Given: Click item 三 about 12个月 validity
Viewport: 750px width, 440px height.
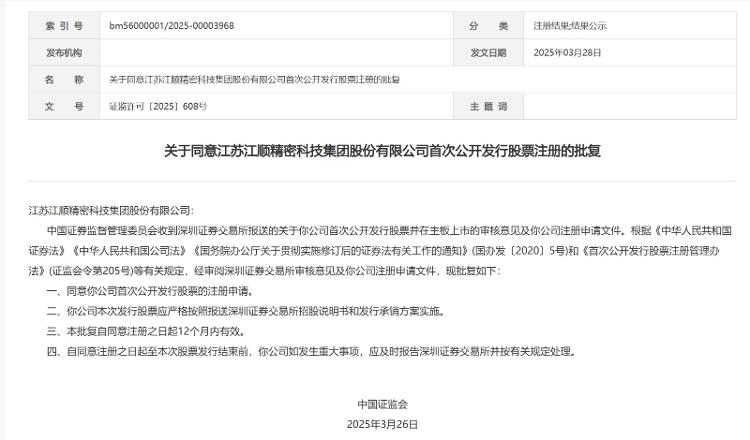Looking at the screenshot, I should pos(146,331).
